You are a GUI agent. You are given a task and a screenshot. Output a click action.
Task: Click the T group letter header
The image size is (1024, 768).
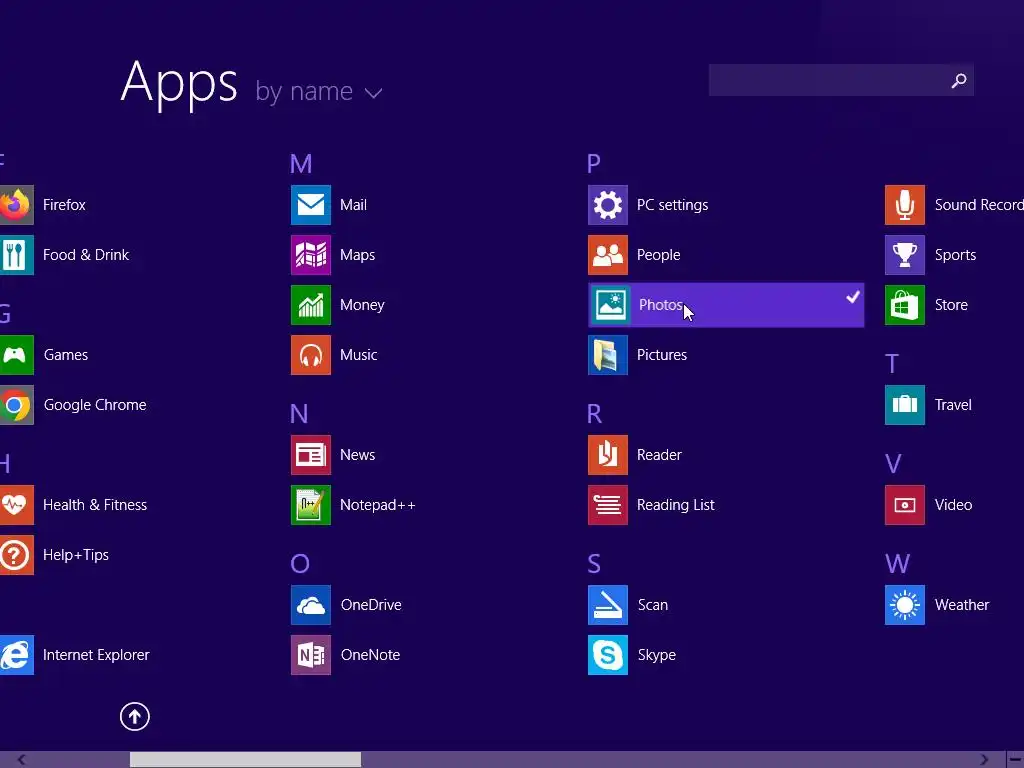892,364
